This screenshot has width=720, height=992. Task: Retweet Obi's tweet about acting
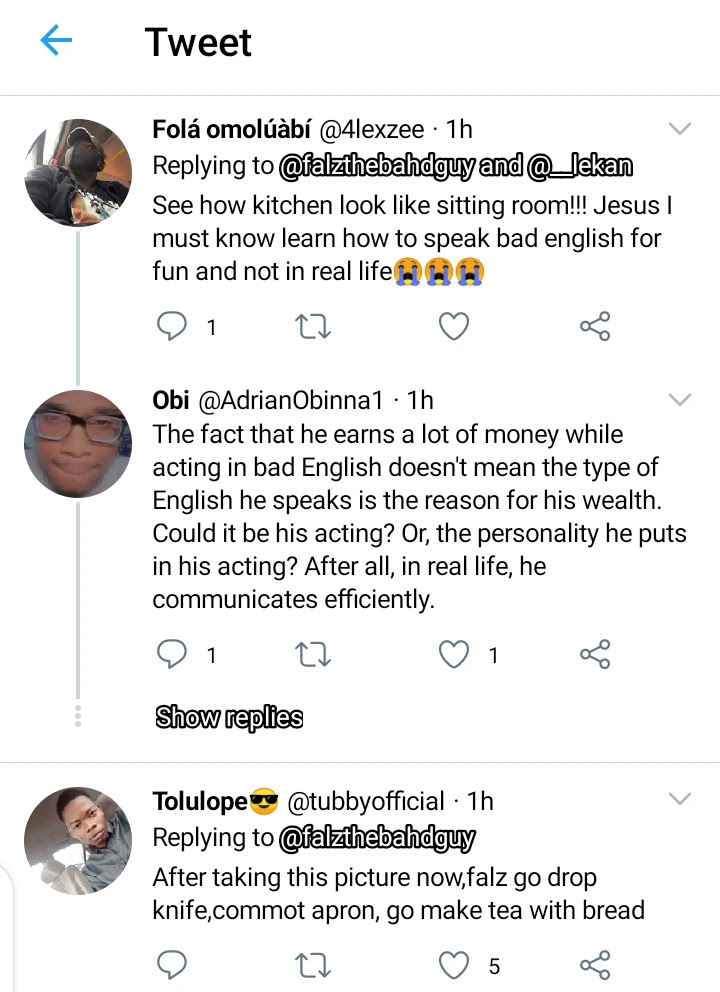314,655
